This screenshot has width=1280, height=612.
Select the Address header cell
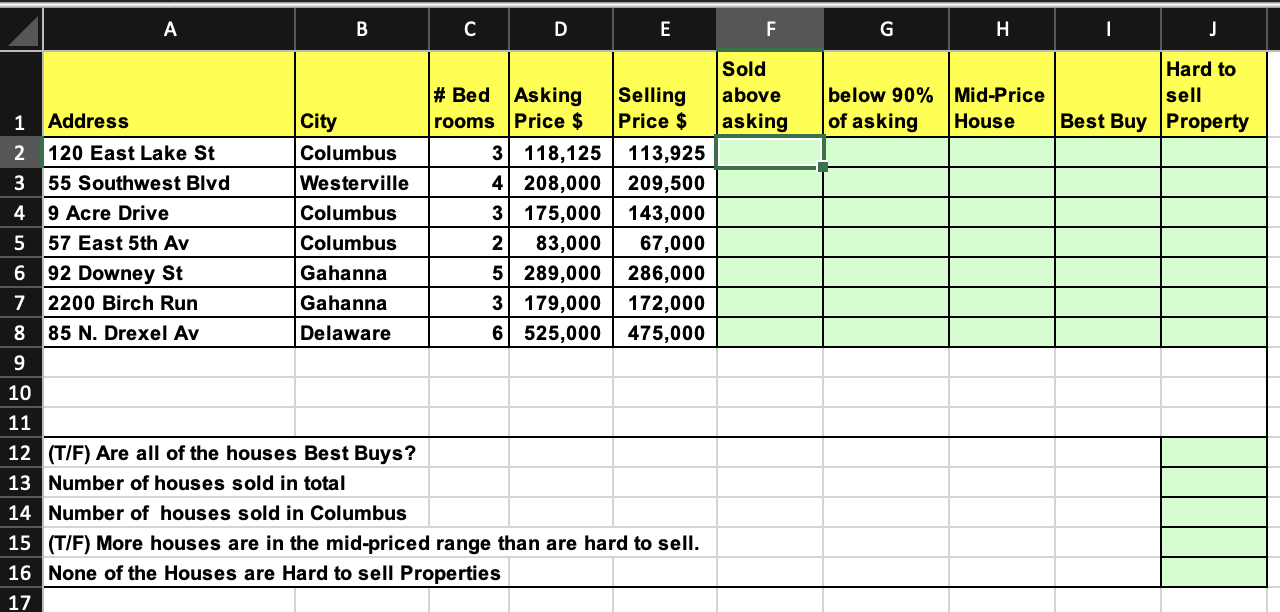tap(169, 95)
